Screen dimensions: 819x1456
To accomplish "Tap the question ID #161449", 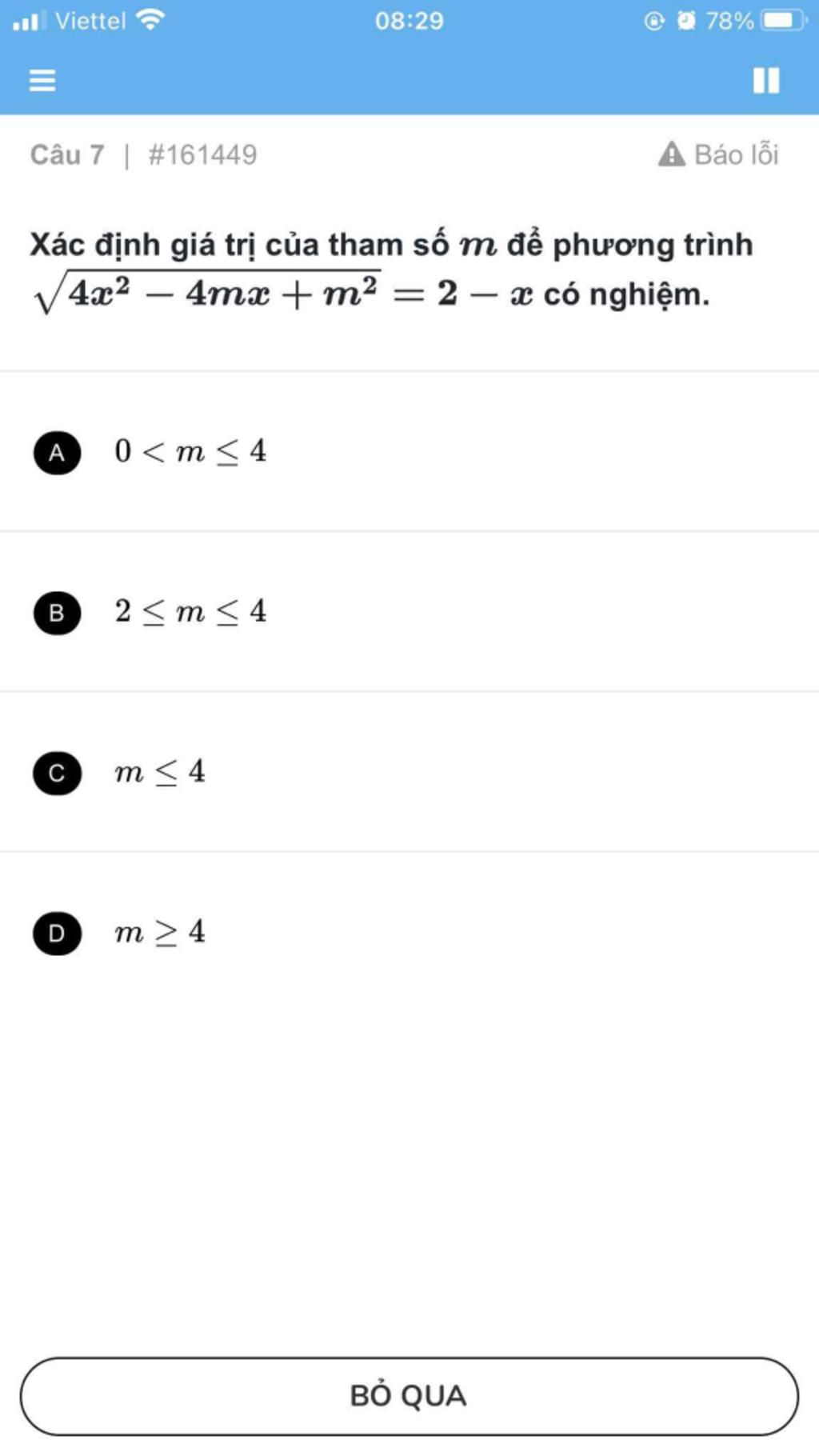I will tap(202, 154).
